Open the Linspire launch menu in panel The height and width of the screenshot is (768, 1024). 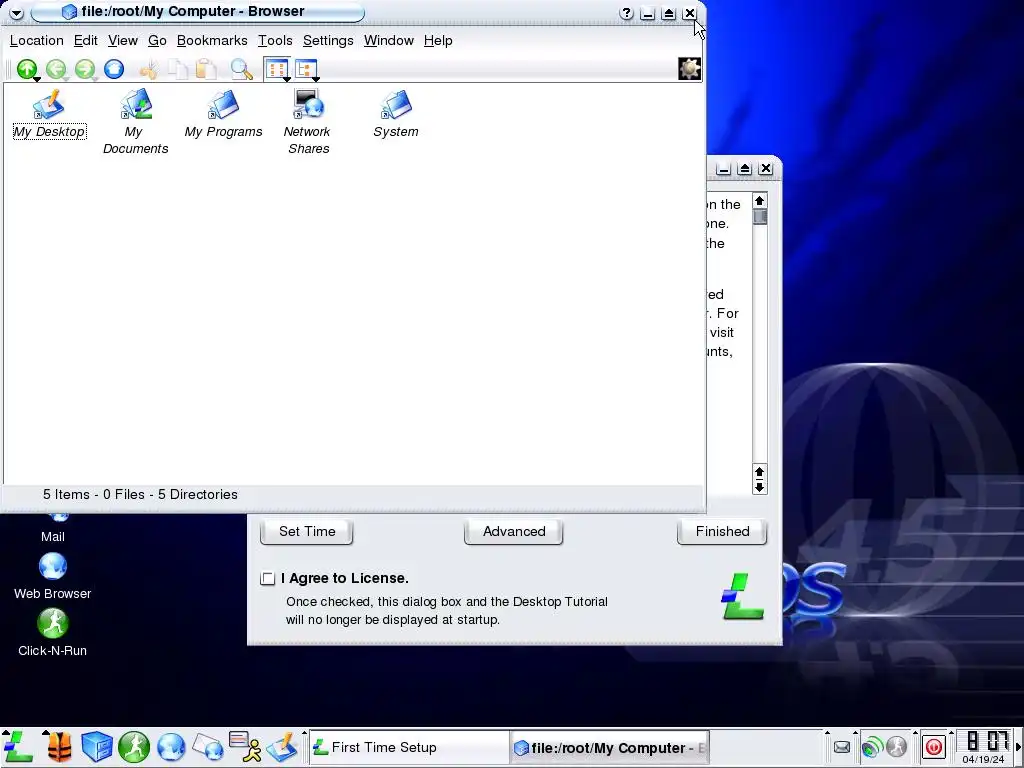[18, 747]
